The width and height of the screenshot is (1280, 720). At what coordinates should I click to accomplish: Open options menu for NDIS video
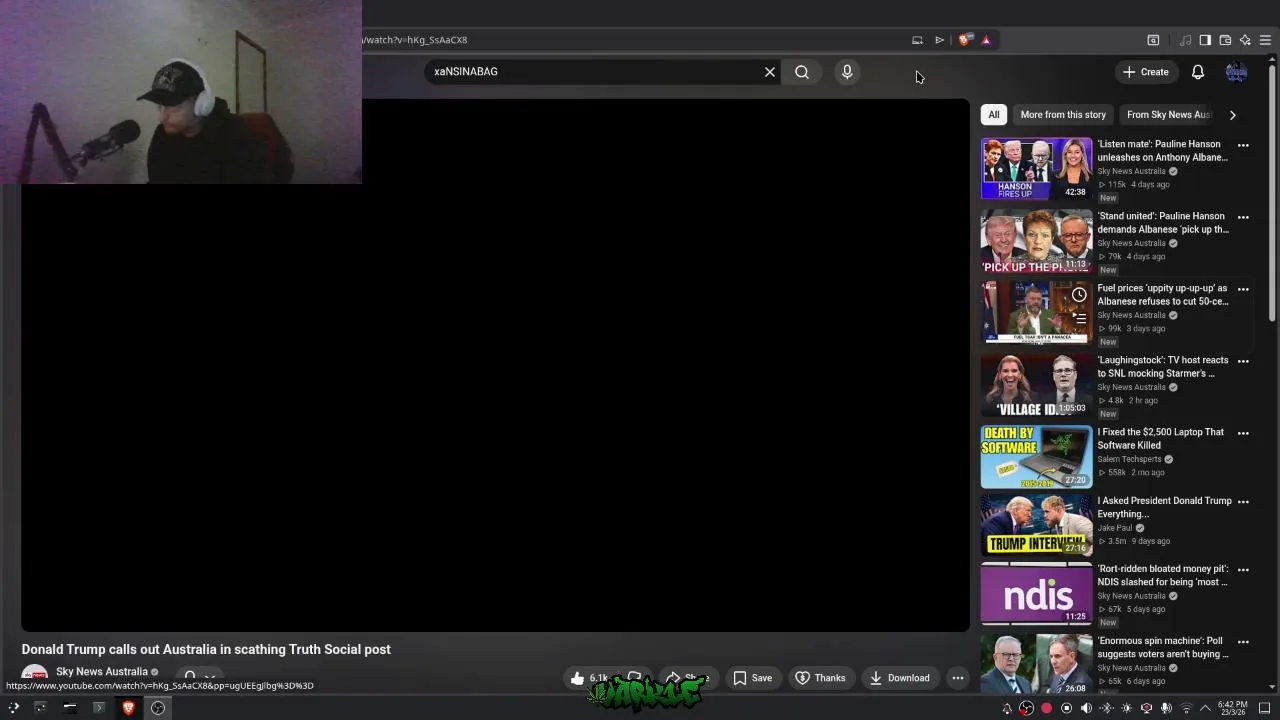pos(1243,570)
